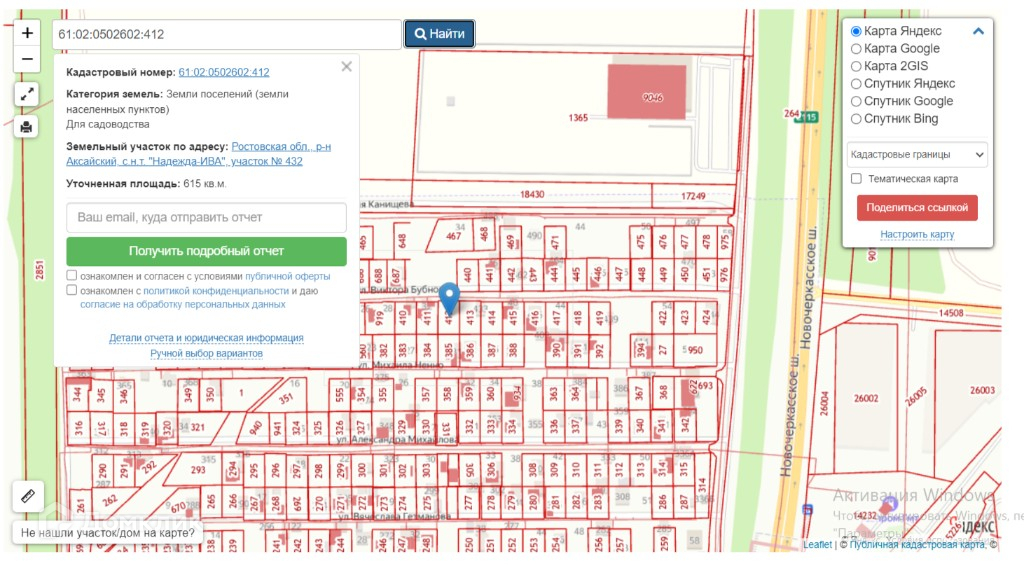This screenshot has width=1024, height=565.
Task: Open Детали отчета и юридическая информация
Action: pos(206,338)
